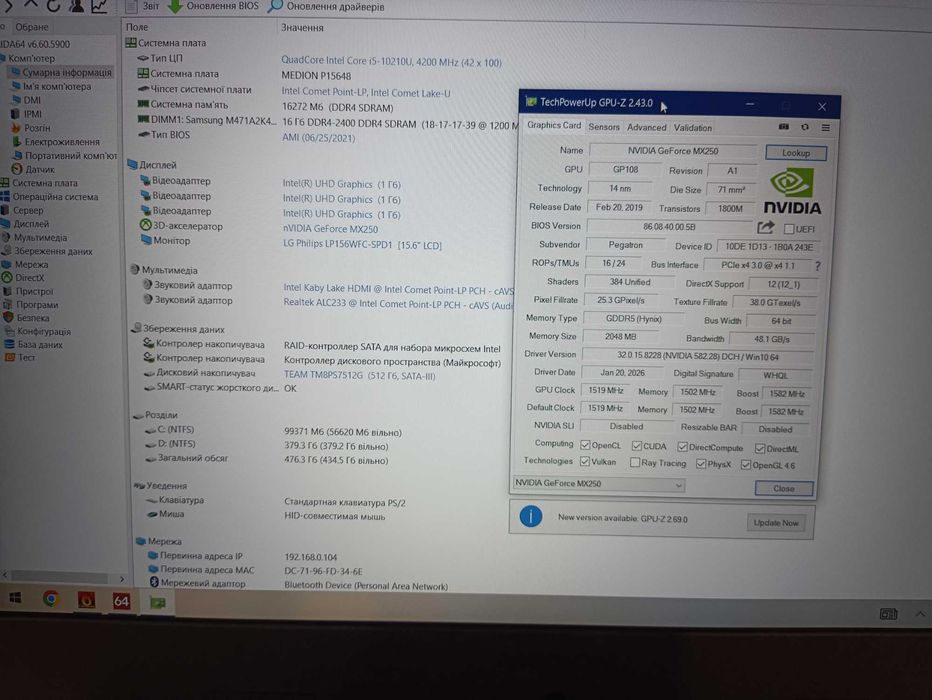Toggle UEFI checkbox
This screenshot has width=932, height=700.
coord(789,229)
